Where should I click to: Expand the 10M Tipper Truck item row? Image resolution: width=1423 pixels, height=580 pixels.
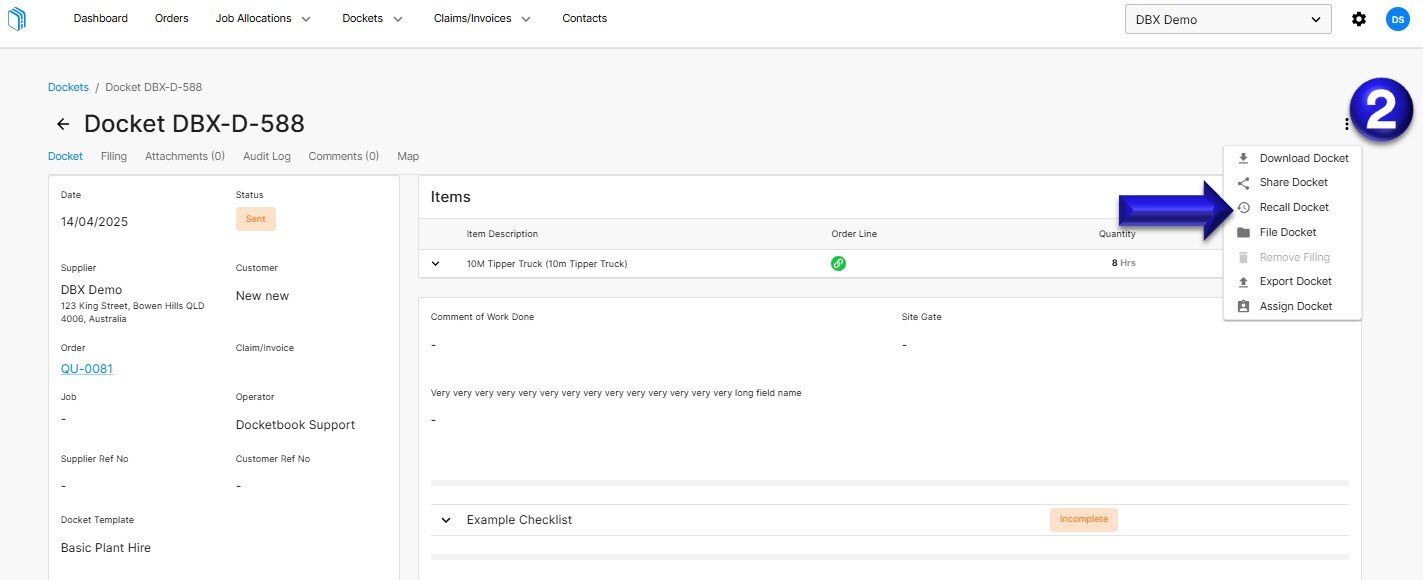click(435, 263)
